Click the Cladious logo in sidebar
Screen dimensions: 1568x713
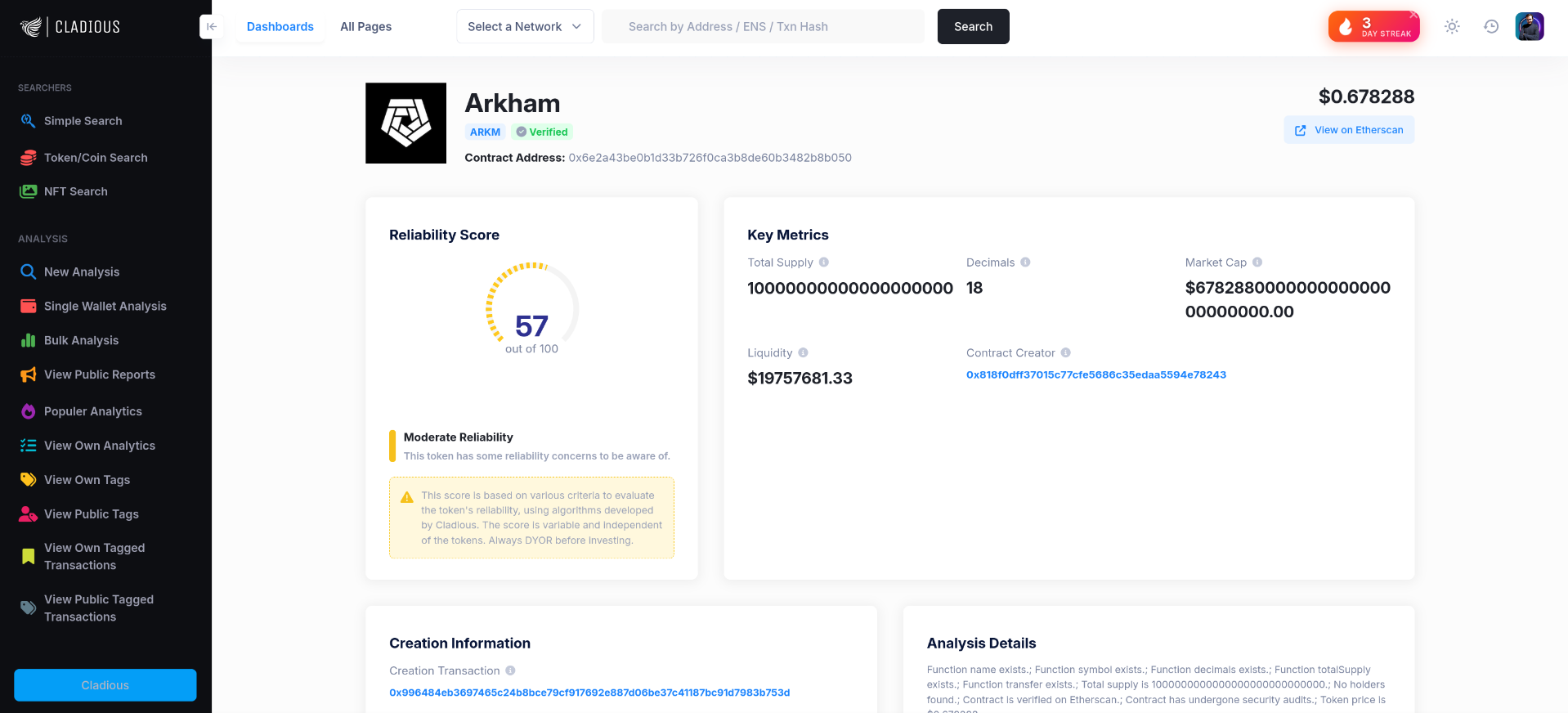point(70,27)
